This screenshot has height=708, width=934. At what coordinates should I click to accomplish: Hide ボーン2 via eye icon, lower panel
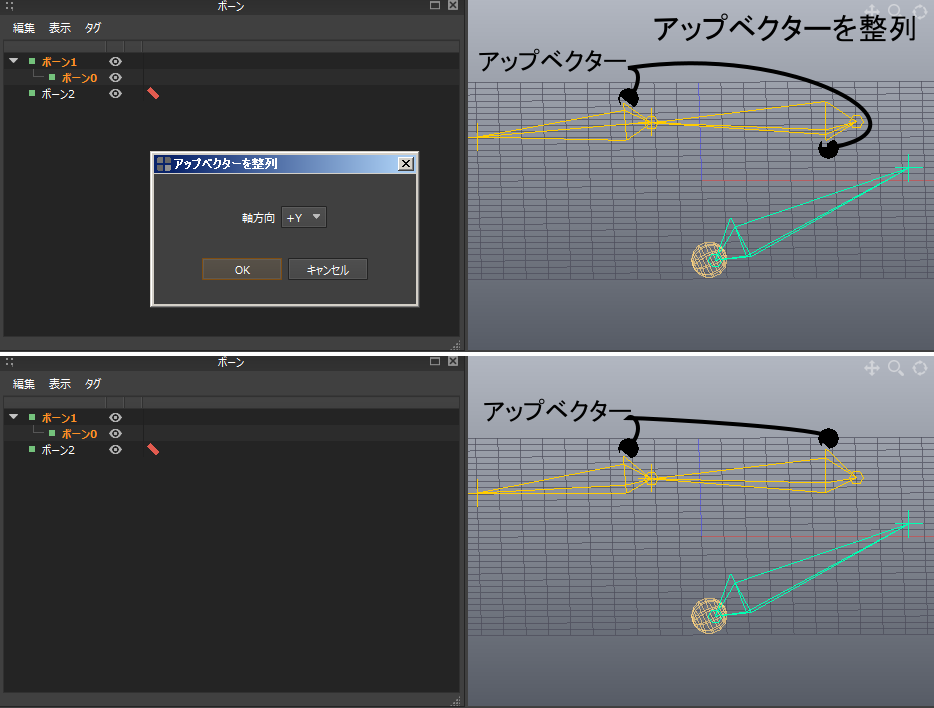coord(116,450)
